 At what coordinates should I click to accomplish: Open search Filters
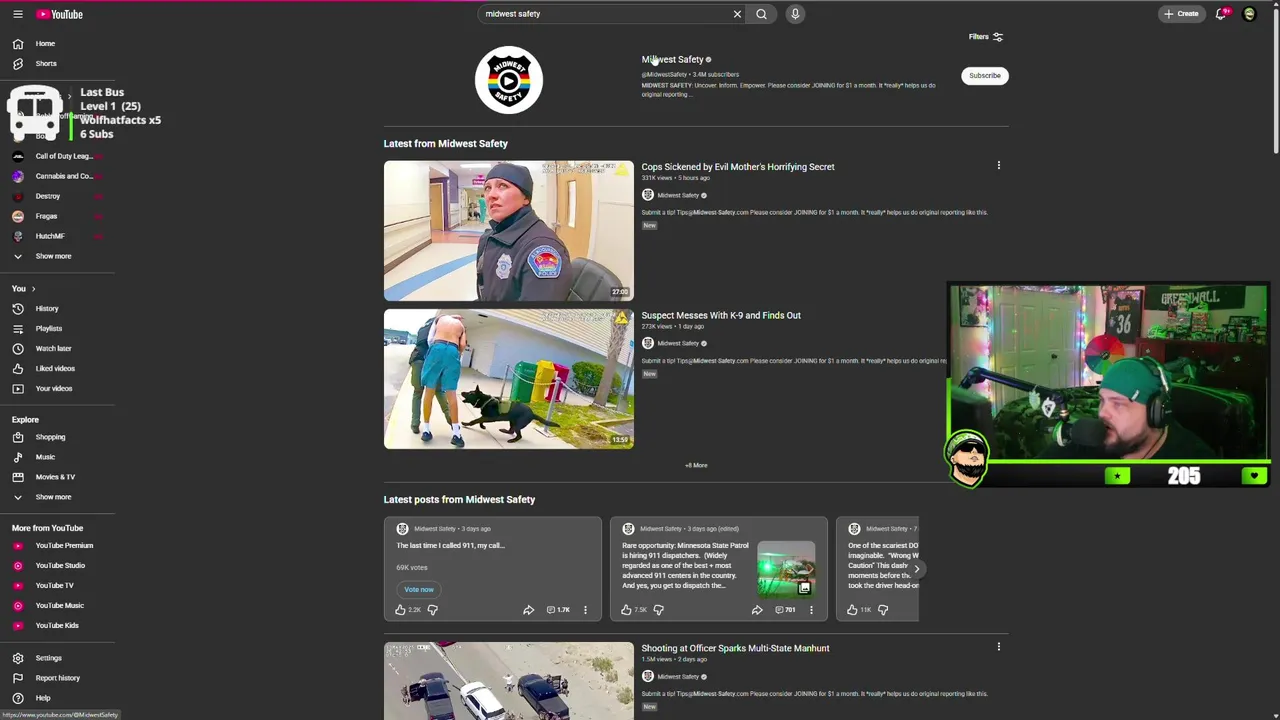pos(986,37)
